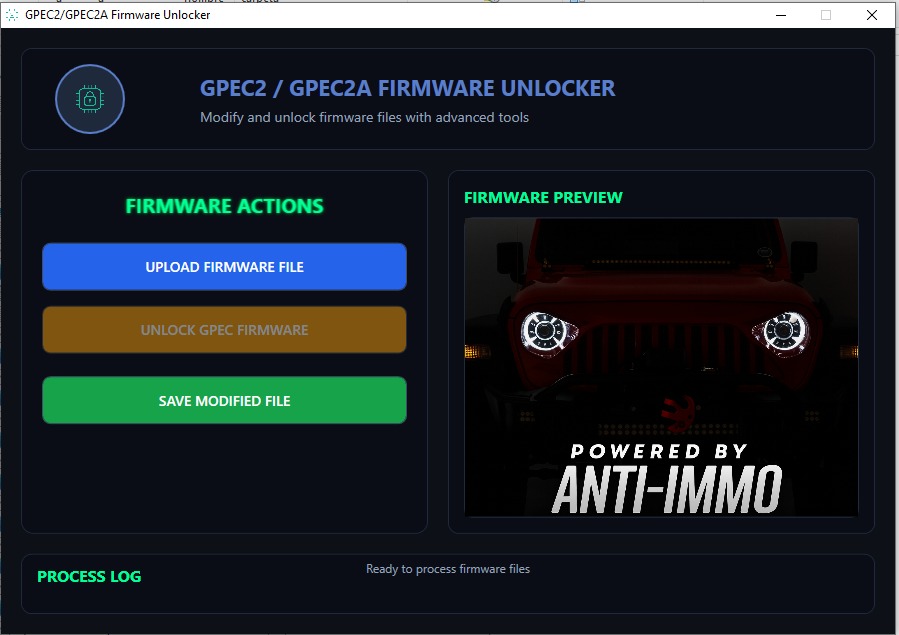Viewport: 899px width, 635px height.
Task: Click the Jeep firmware preview image
Action: [x=661, y=367]
